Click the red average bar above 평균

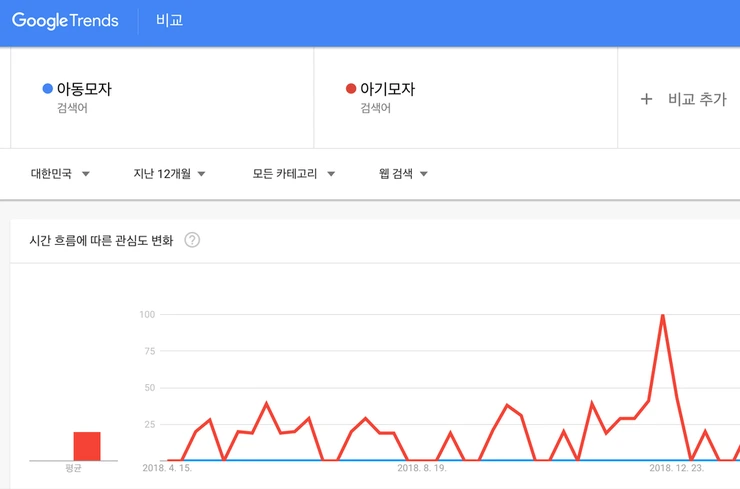click(x=87, y=446)
